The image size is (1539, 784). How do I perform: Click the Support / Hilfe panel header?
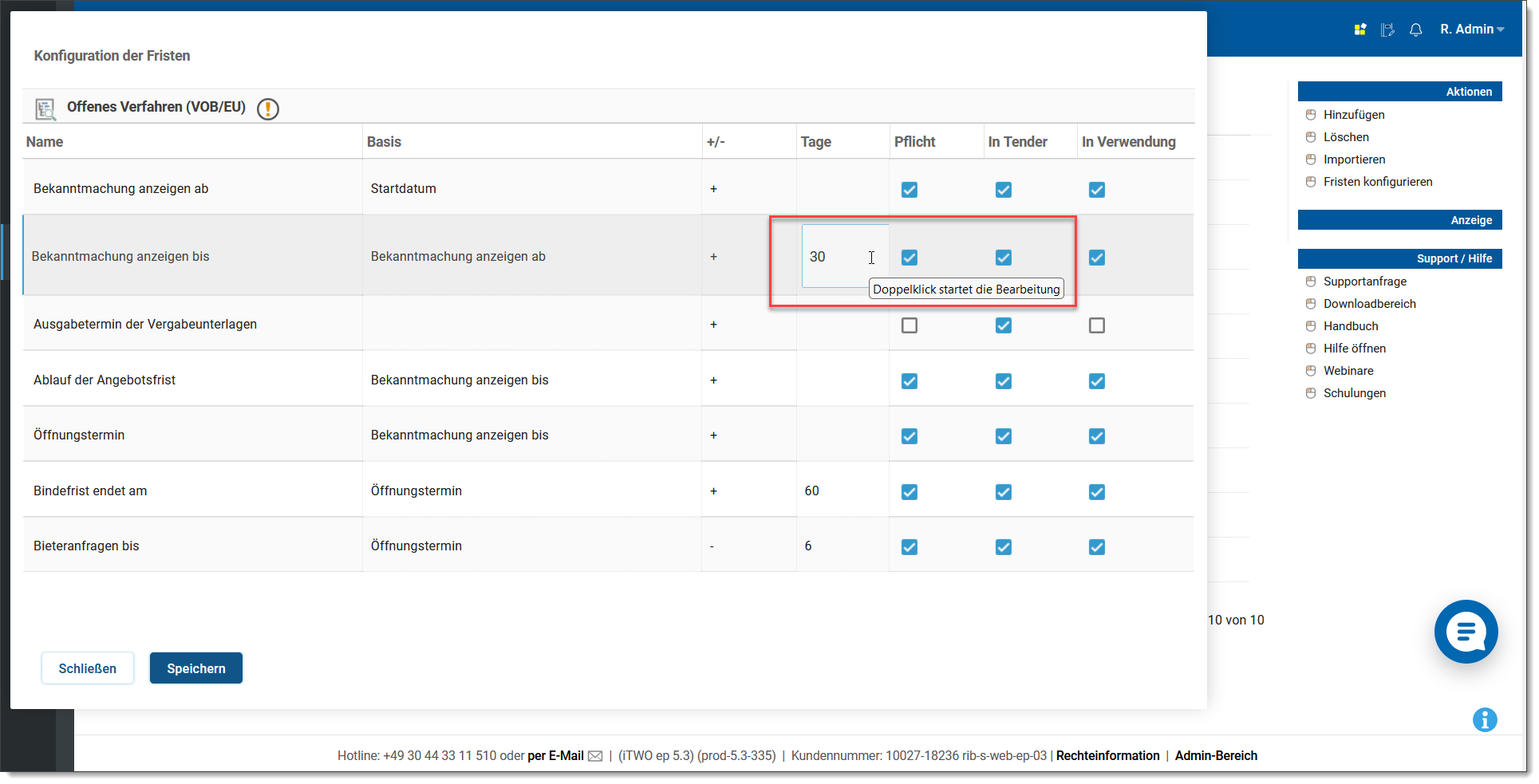pyautogui.click(x=1399, y=258)
